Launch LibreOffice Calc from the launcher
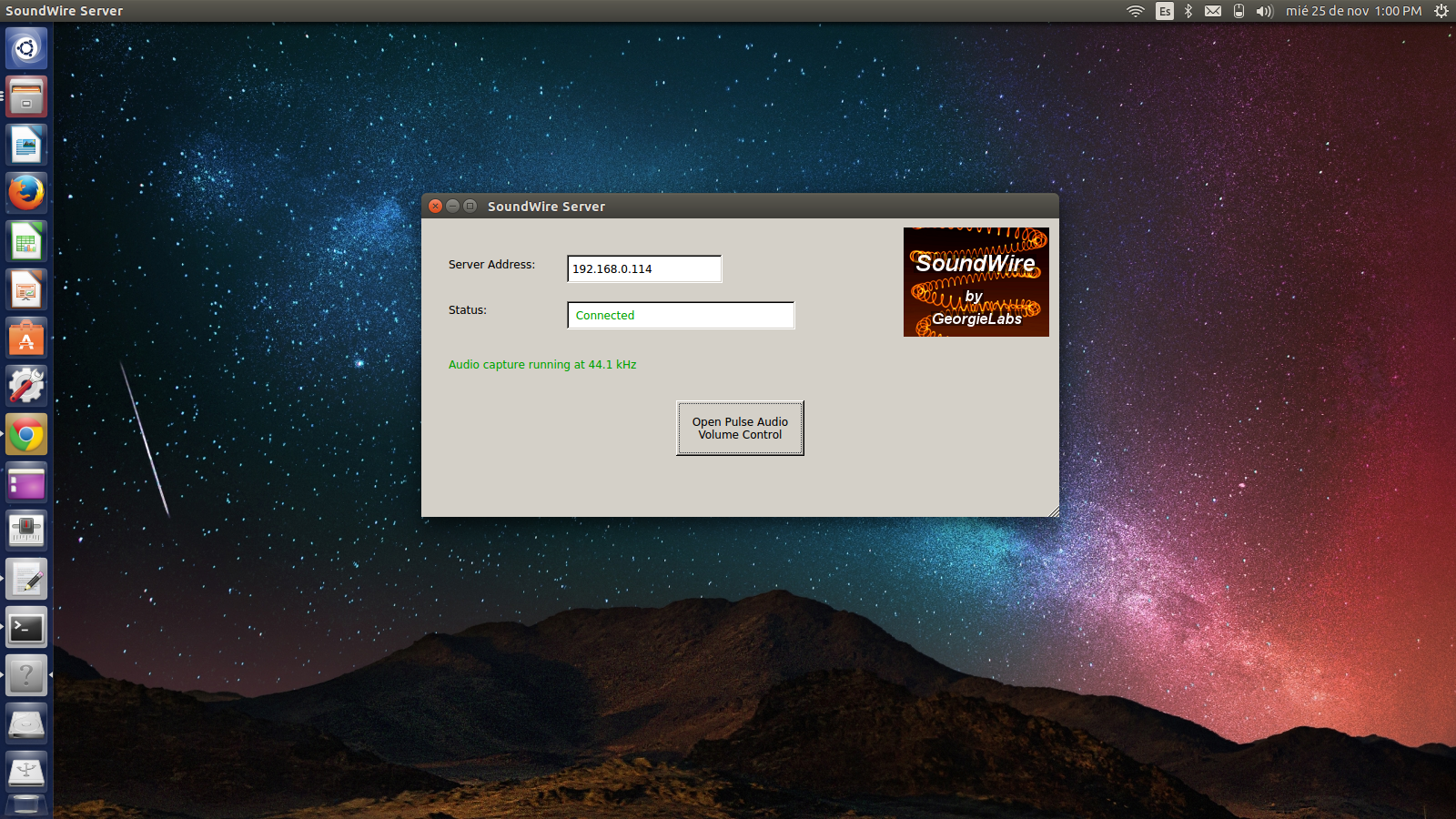 click(26, 241)
